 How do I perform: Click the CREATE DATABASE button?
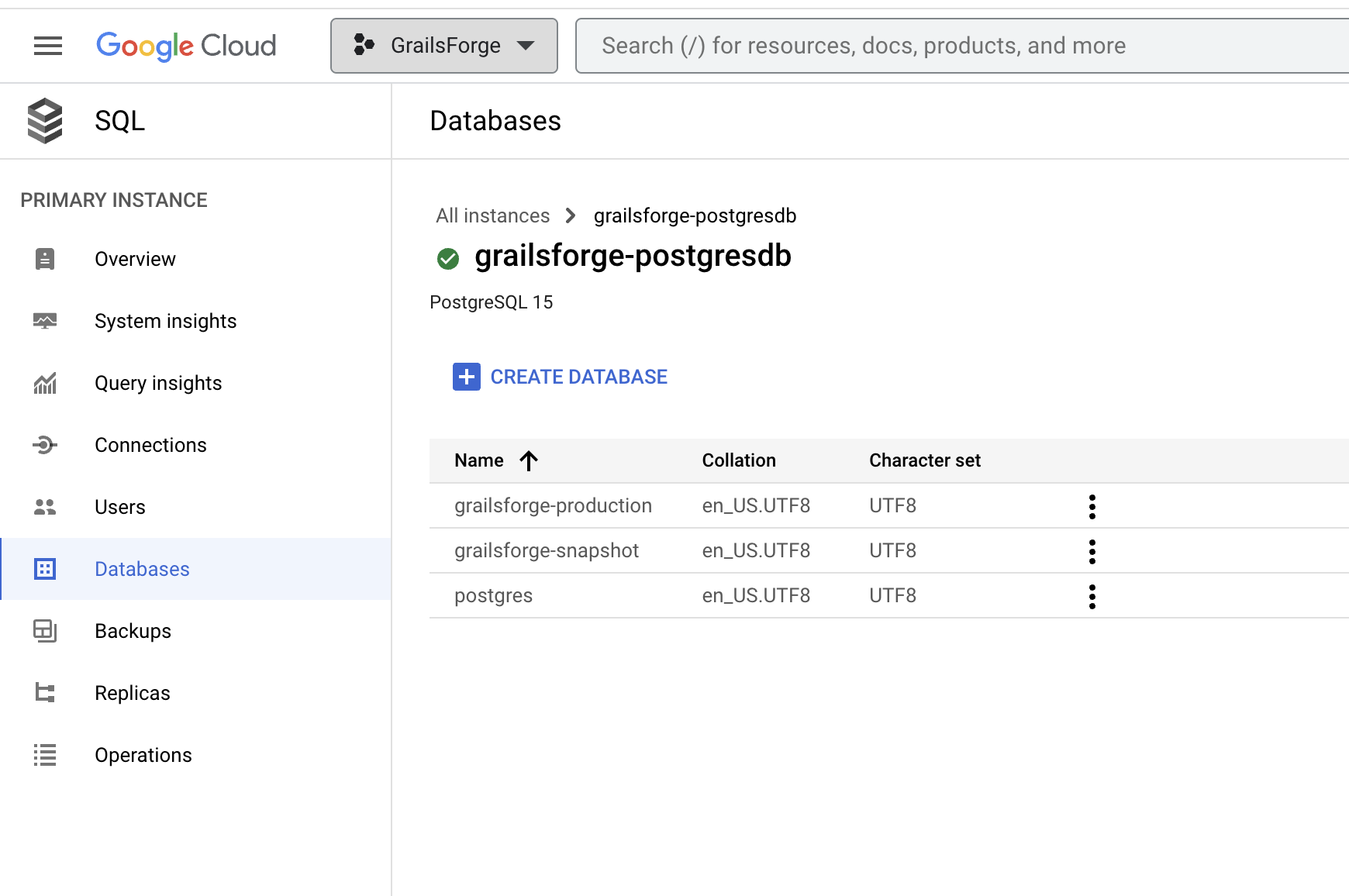(x=561, y=377)
